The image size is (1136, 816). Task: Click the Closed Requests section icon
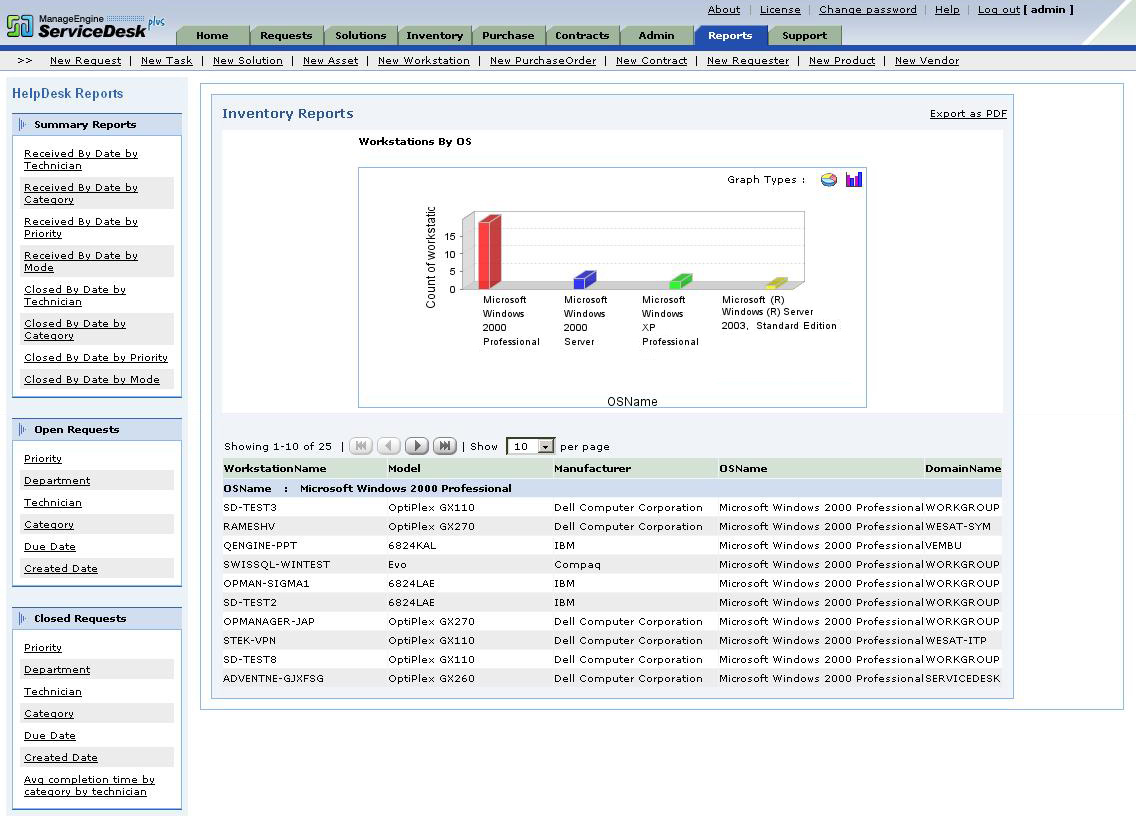coord(22,618)
